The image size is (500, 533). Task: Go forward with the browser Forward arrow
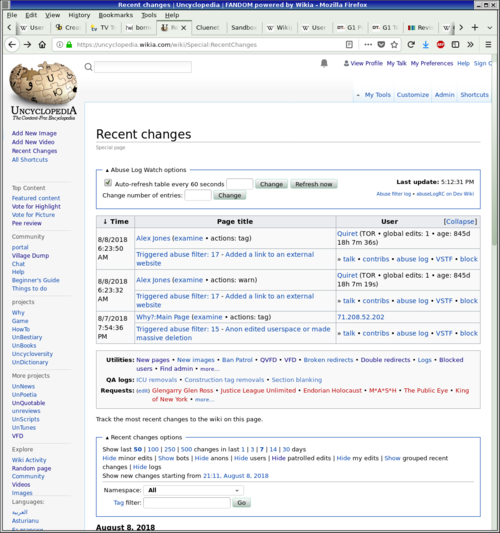[27, 45]
